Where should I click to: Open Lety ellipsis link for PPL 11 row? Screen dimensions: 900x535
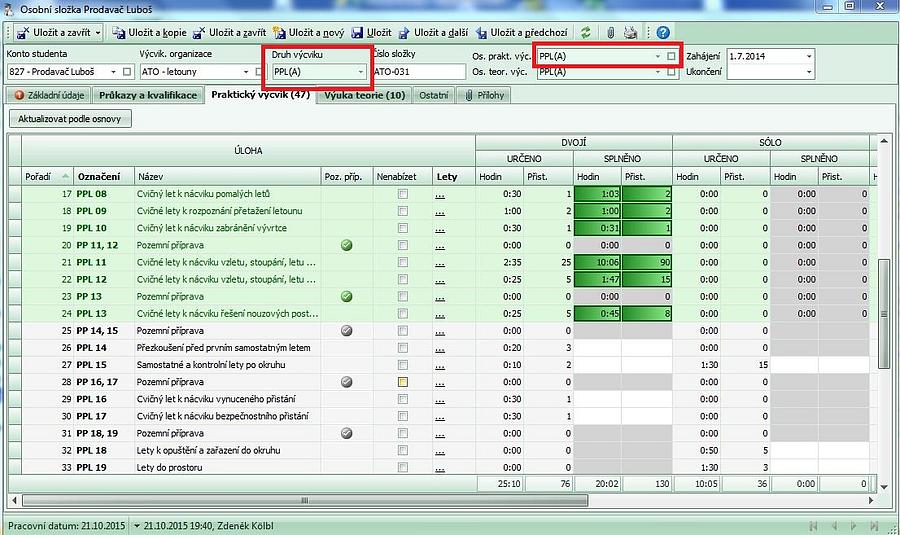click(440, 262)
